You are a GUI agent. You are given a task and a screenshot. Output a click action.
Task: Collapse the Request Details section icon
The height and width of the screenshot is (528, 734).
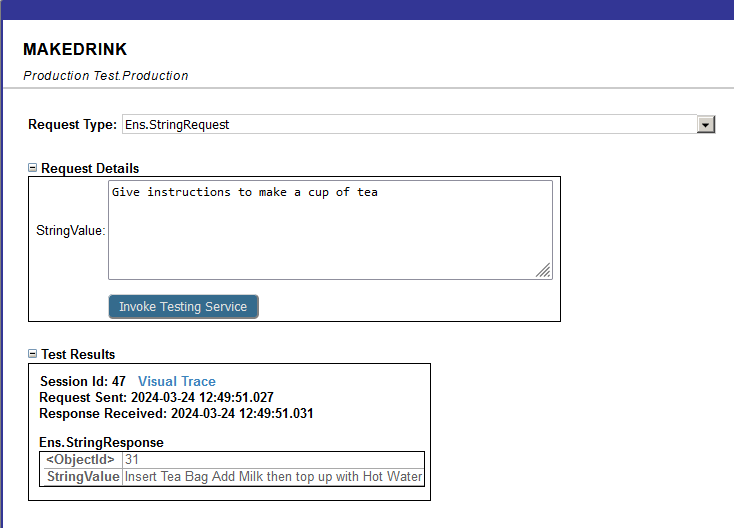point(33,169)
